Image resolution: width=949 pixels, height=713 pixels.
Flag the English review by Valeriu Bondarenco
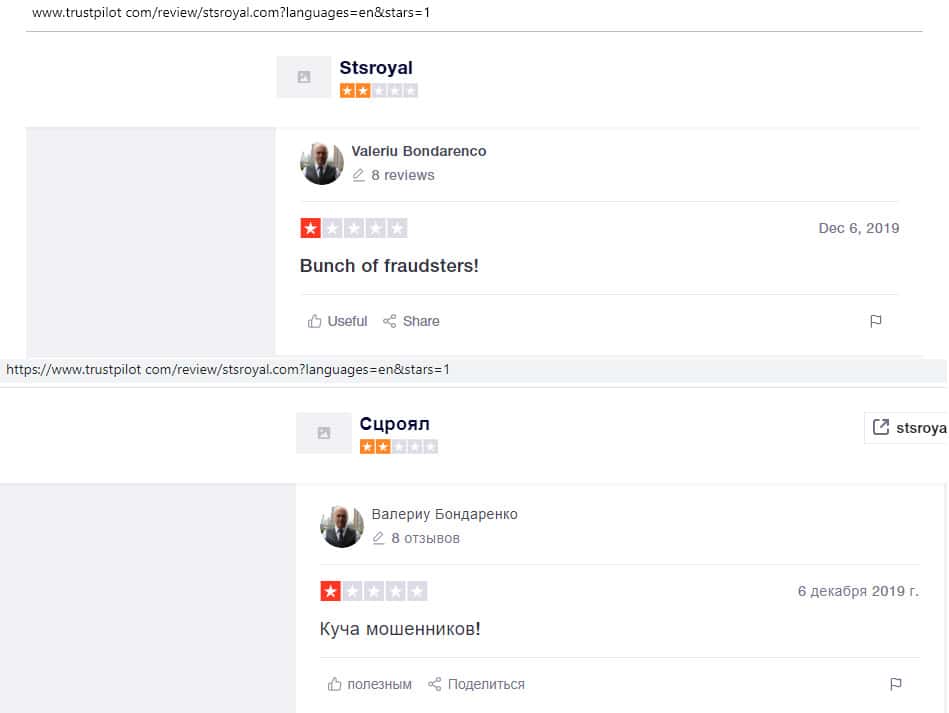(875, 321)
